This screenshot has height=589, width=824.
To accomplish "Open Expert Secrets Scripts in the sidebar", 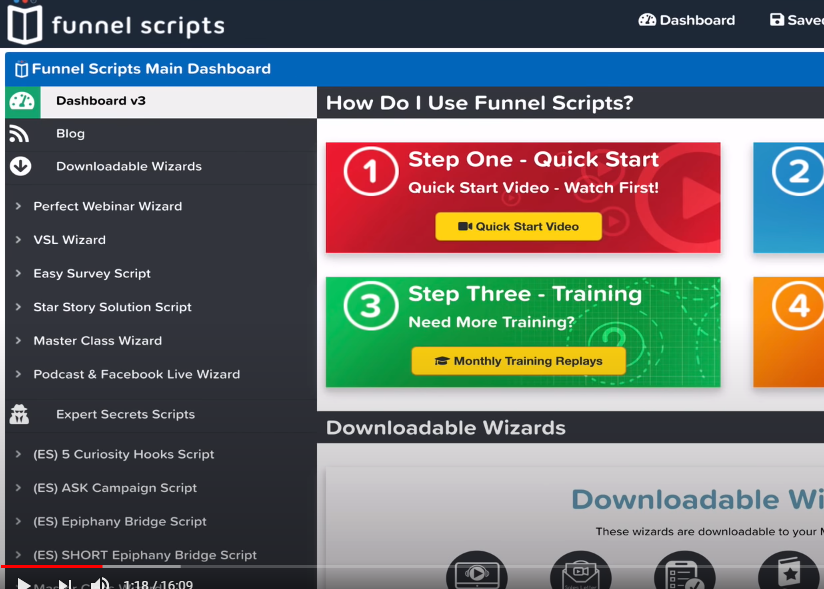I will point(126,415).
